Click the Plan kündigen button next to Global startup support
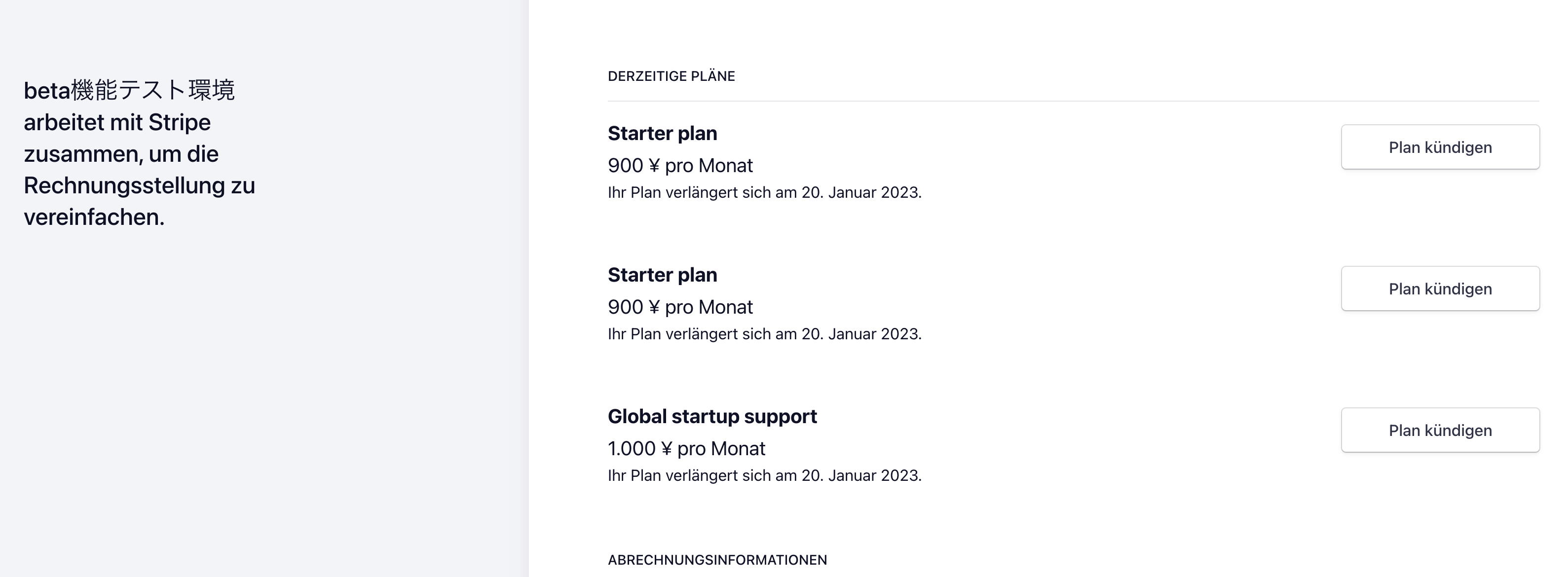The width and height of the screenshot is (1568, 577). tap(1440, 430)
